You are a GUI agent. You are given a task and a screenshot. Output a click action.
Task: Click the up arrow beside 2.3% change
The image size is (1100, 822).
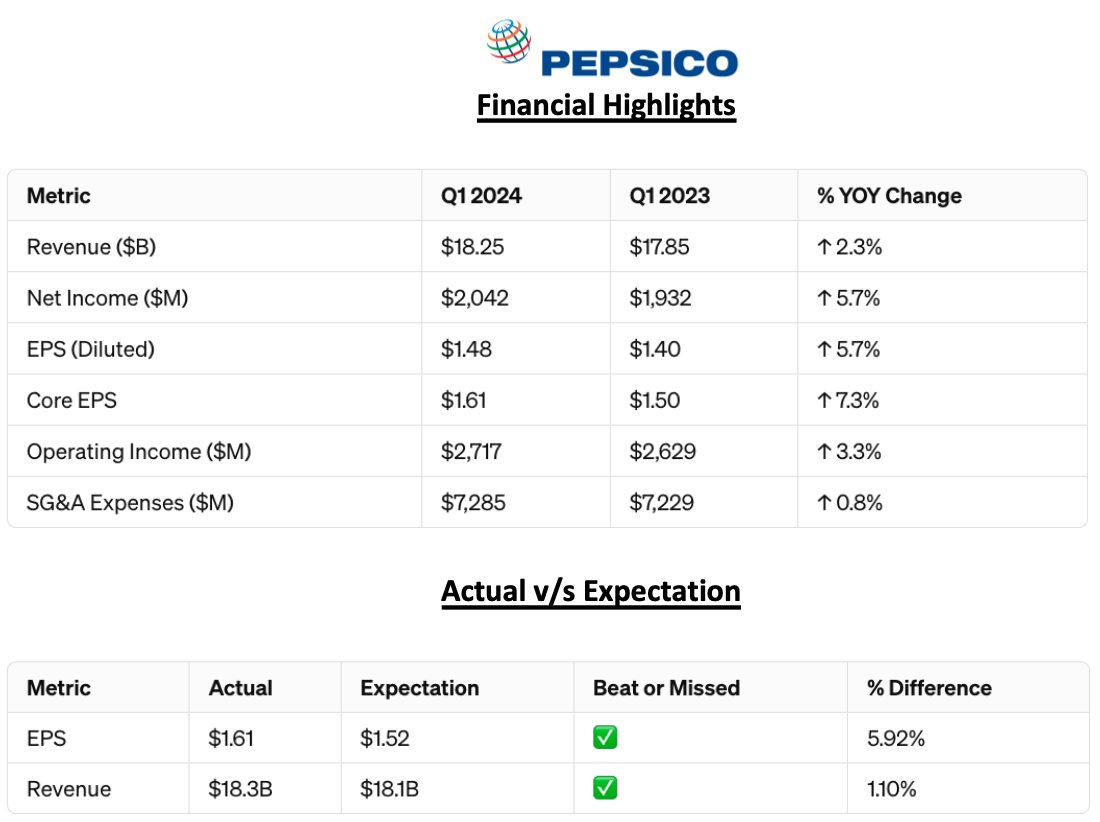pyautogui.click(x=824, y=247)
